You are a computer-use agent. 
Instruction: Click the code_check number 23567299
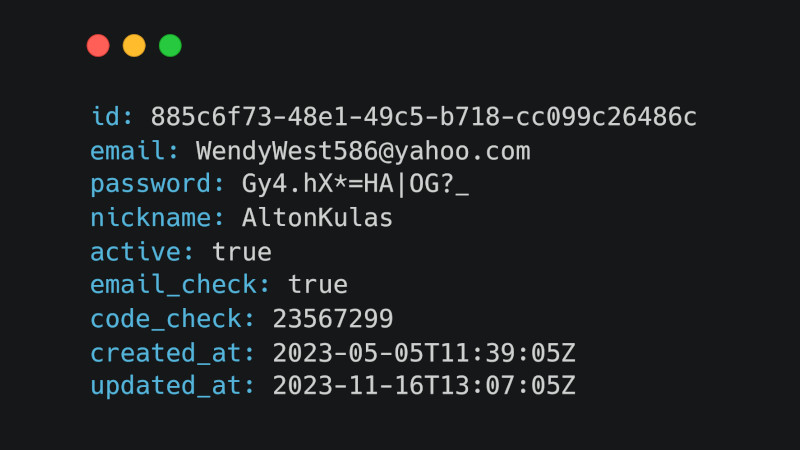tap(333, 319)
